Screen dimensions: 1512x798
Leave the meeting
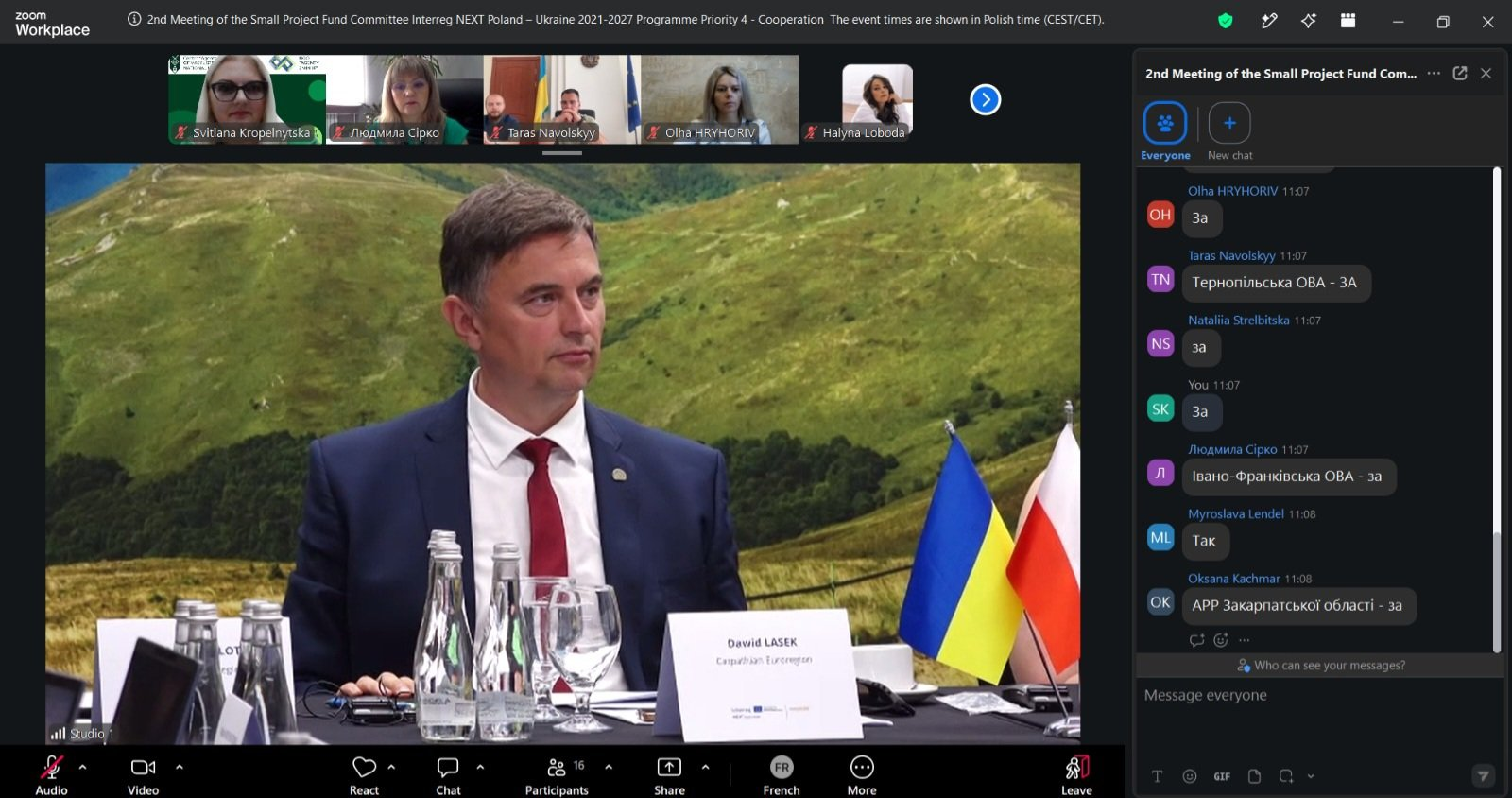click(1076, 774)
